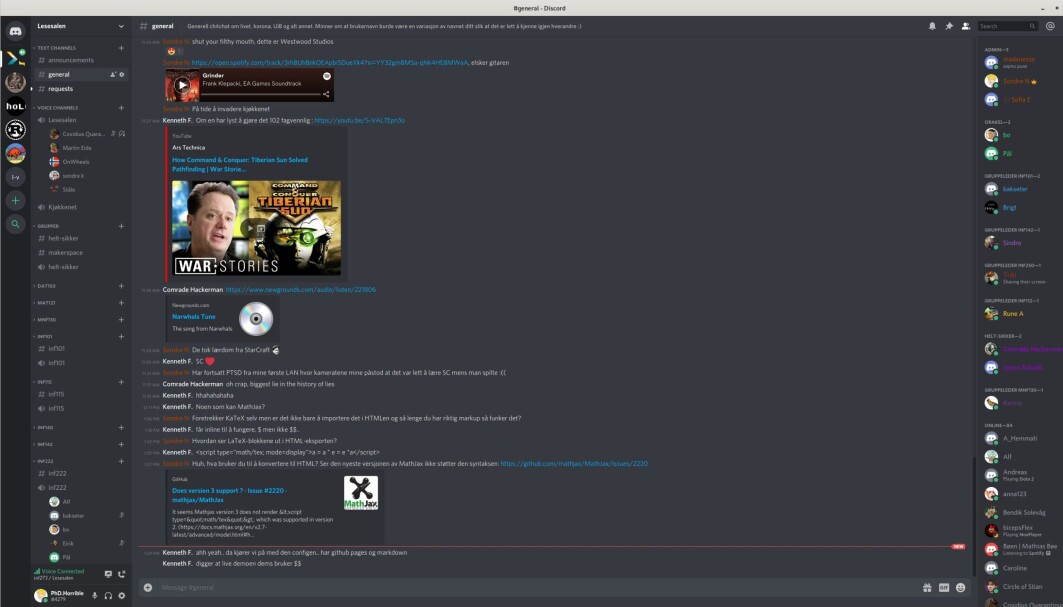
Task: Toggle microphone mute in user panel
Action: (x=95, y=595)
